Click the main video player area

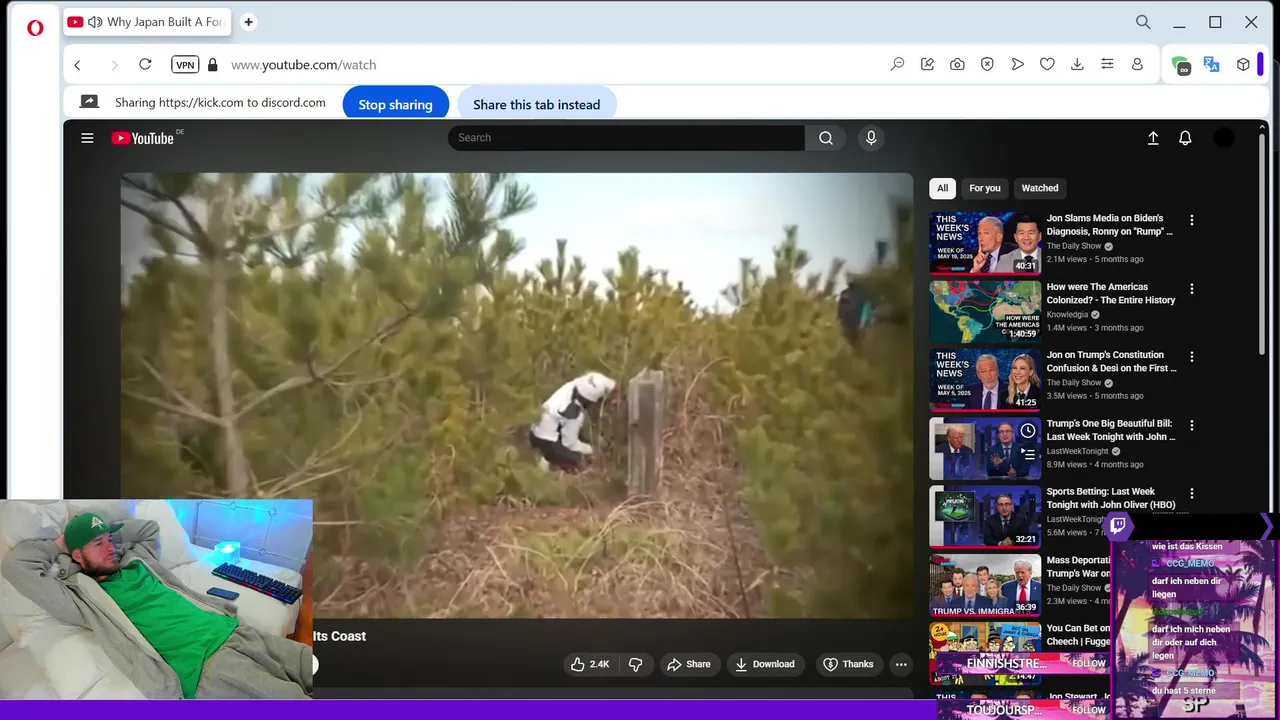point(517,395)
